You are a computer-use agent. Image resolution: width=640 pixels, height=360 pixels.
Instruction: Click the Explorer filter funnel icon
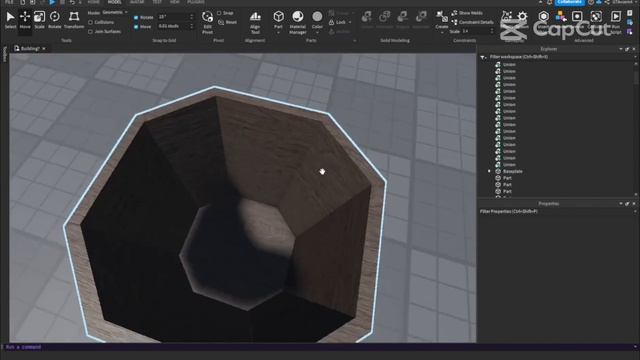pos(483,57)
